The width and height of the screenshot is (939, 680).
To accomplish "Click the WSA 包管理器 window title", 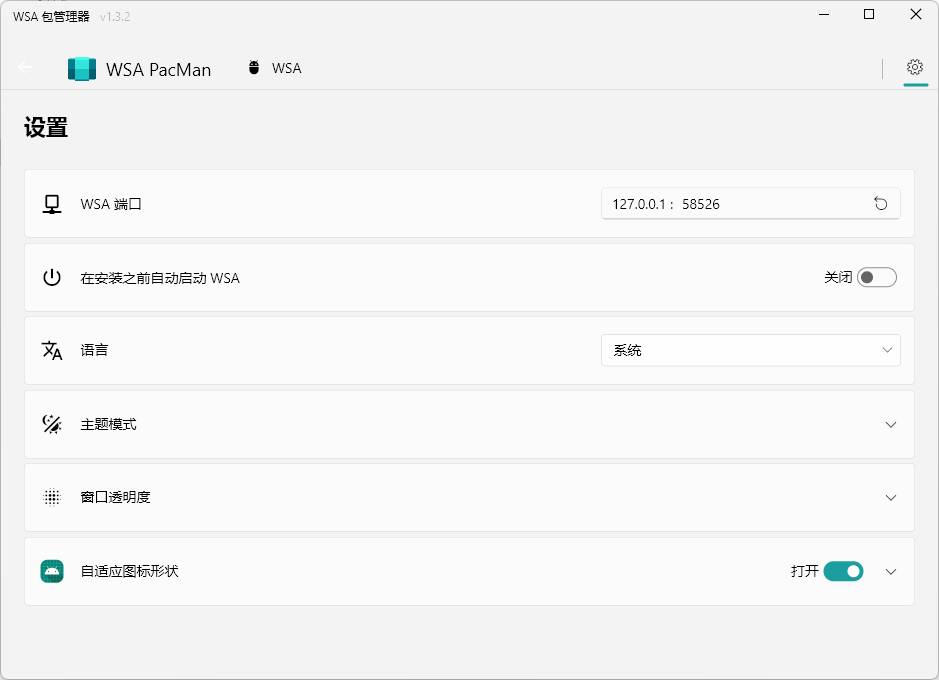I will pos(51,17).
